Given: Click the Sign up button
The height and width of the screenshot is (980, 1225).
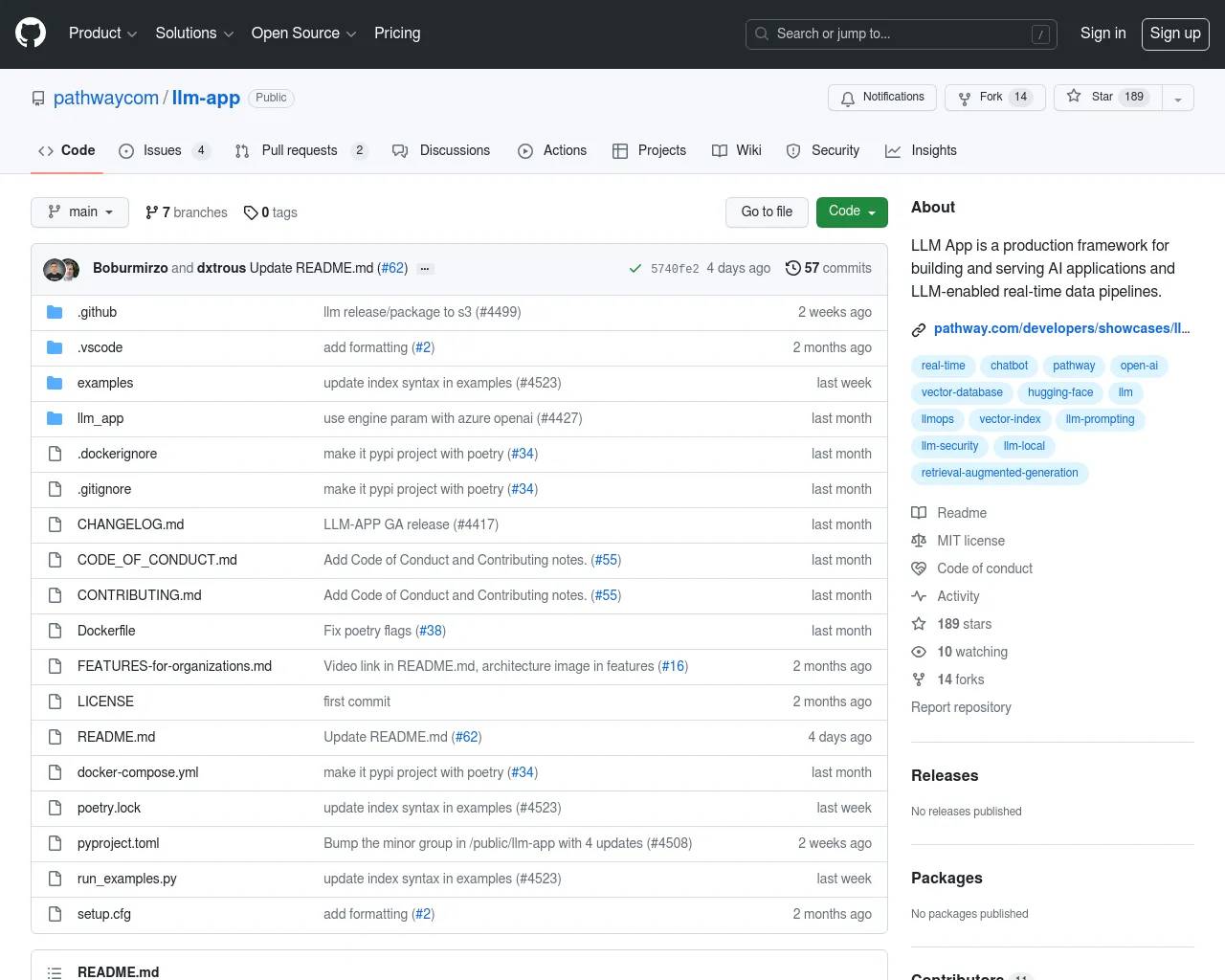Looking at the screenshot, I should (x=1175, y=33).
